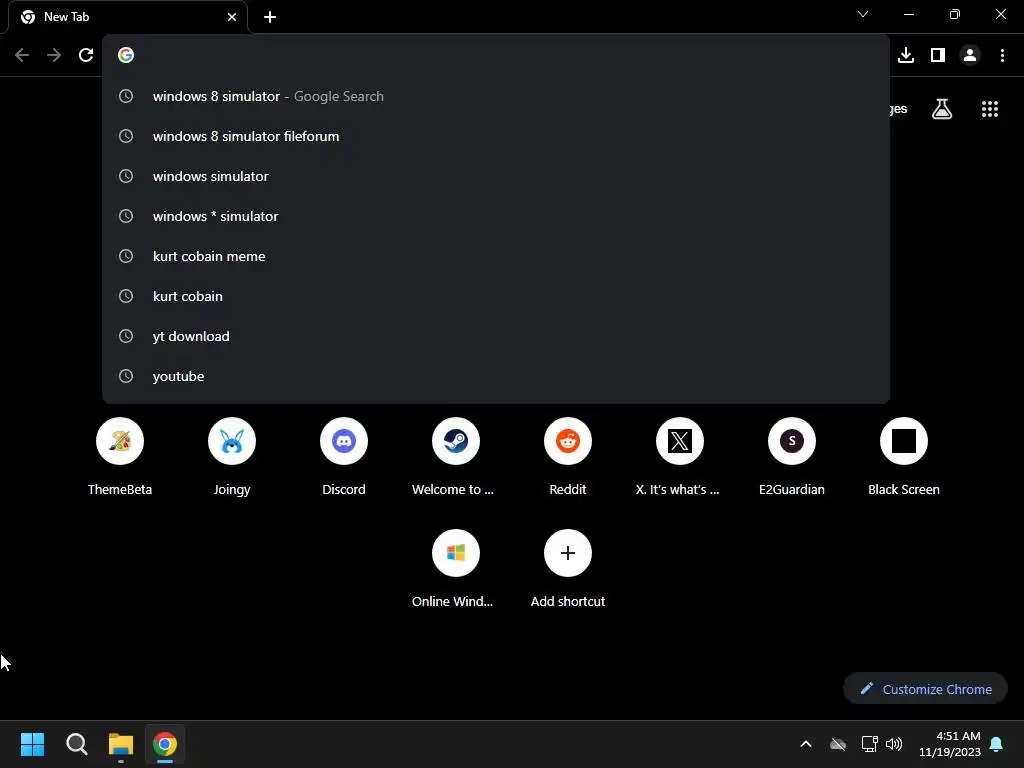
Task: Open Windows taskbar search
Action: pyautogui.click(x=76, y=744)
